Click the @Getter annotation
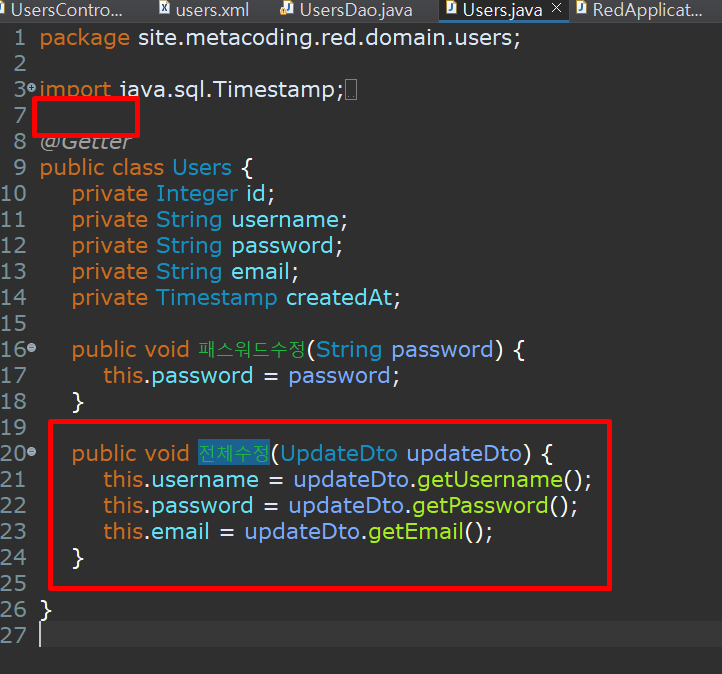The width and height of the screenshot is (722, 674). pyautogui.click(x=86, y=141)
